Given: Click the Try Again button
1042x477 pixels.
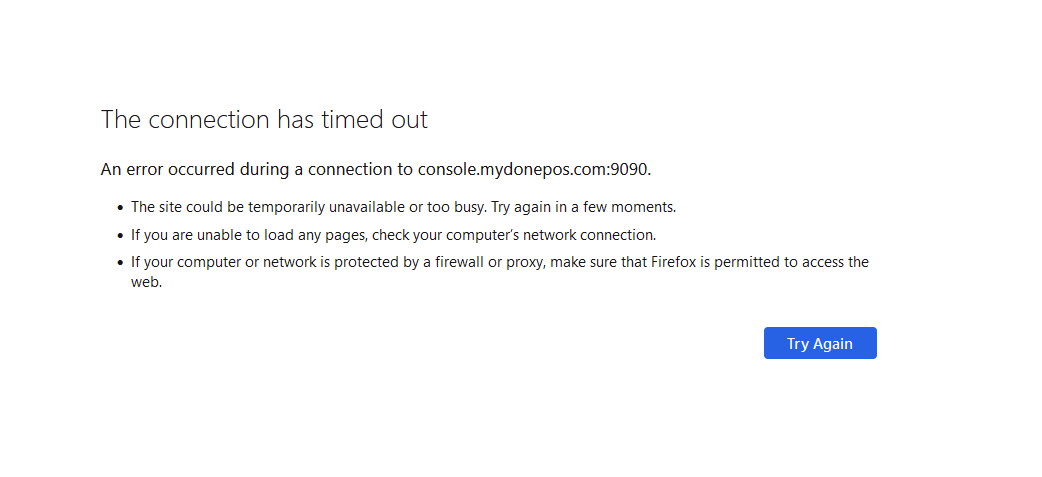Looking at the screenshot, I should 820,343.
